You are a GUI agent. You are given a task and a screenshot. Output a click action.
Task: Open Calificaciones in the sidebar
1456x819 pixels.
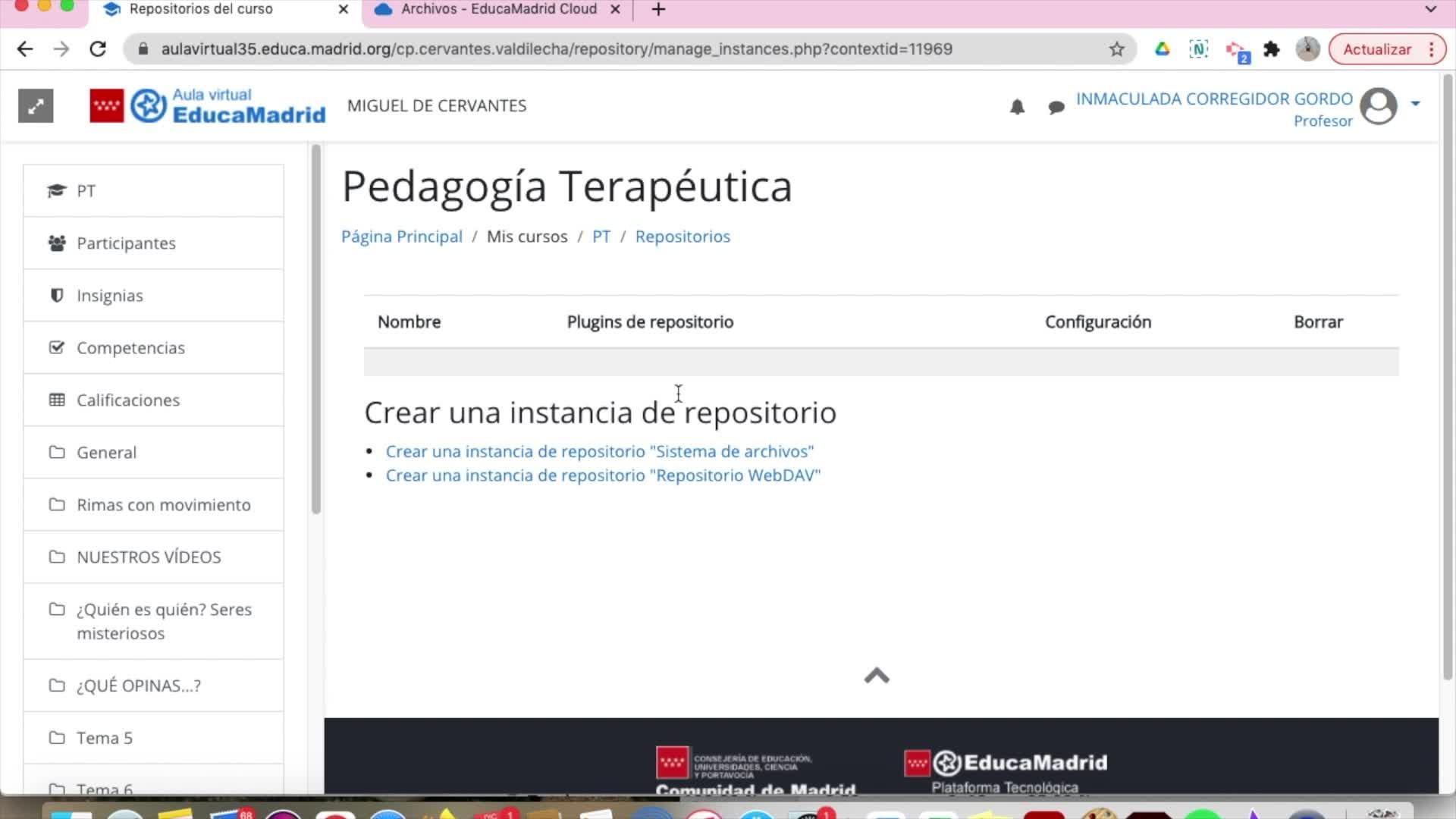128,400
